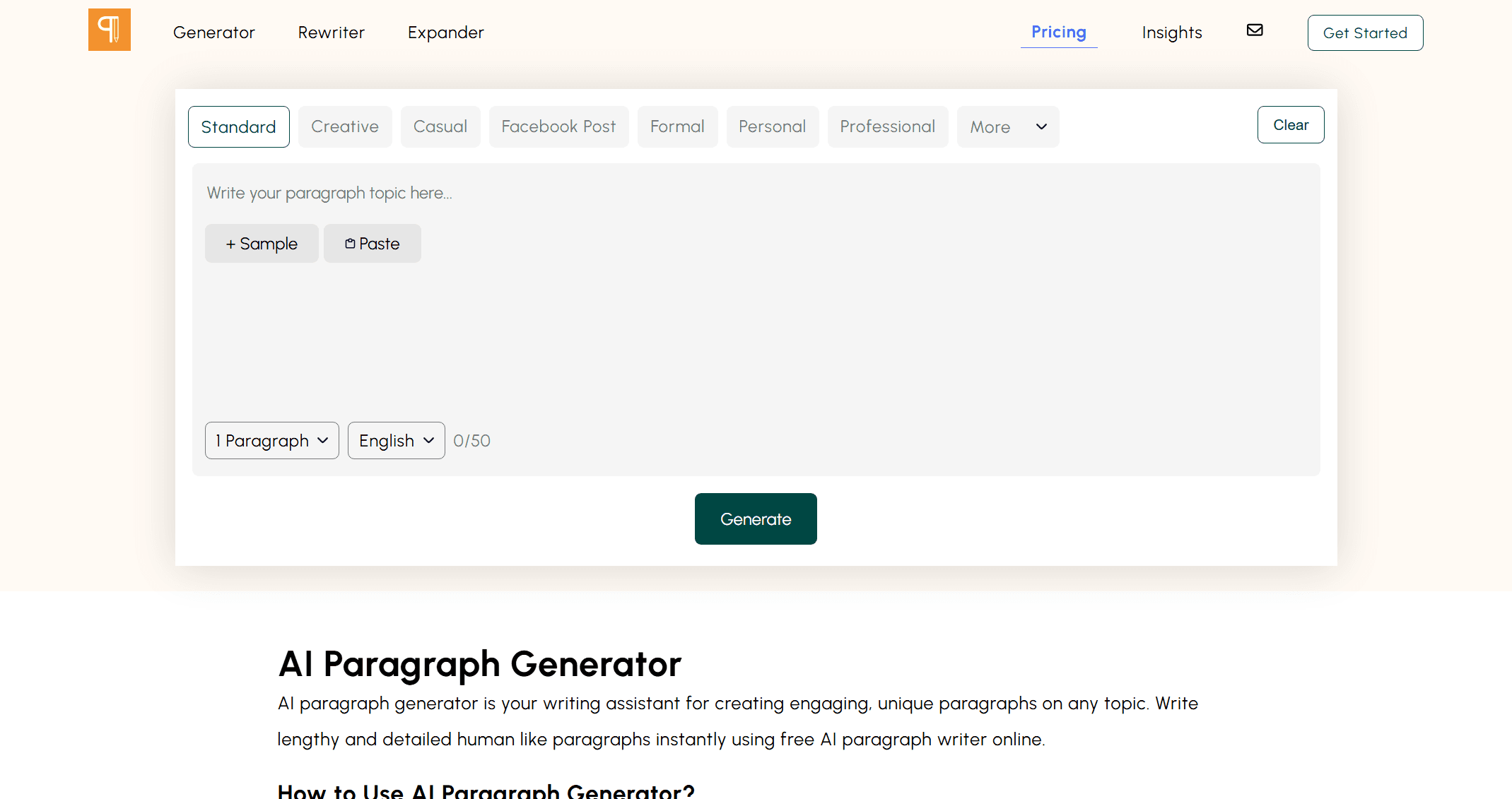Open the 1 Paragraph count dropdown

click(x=271, y=441)
